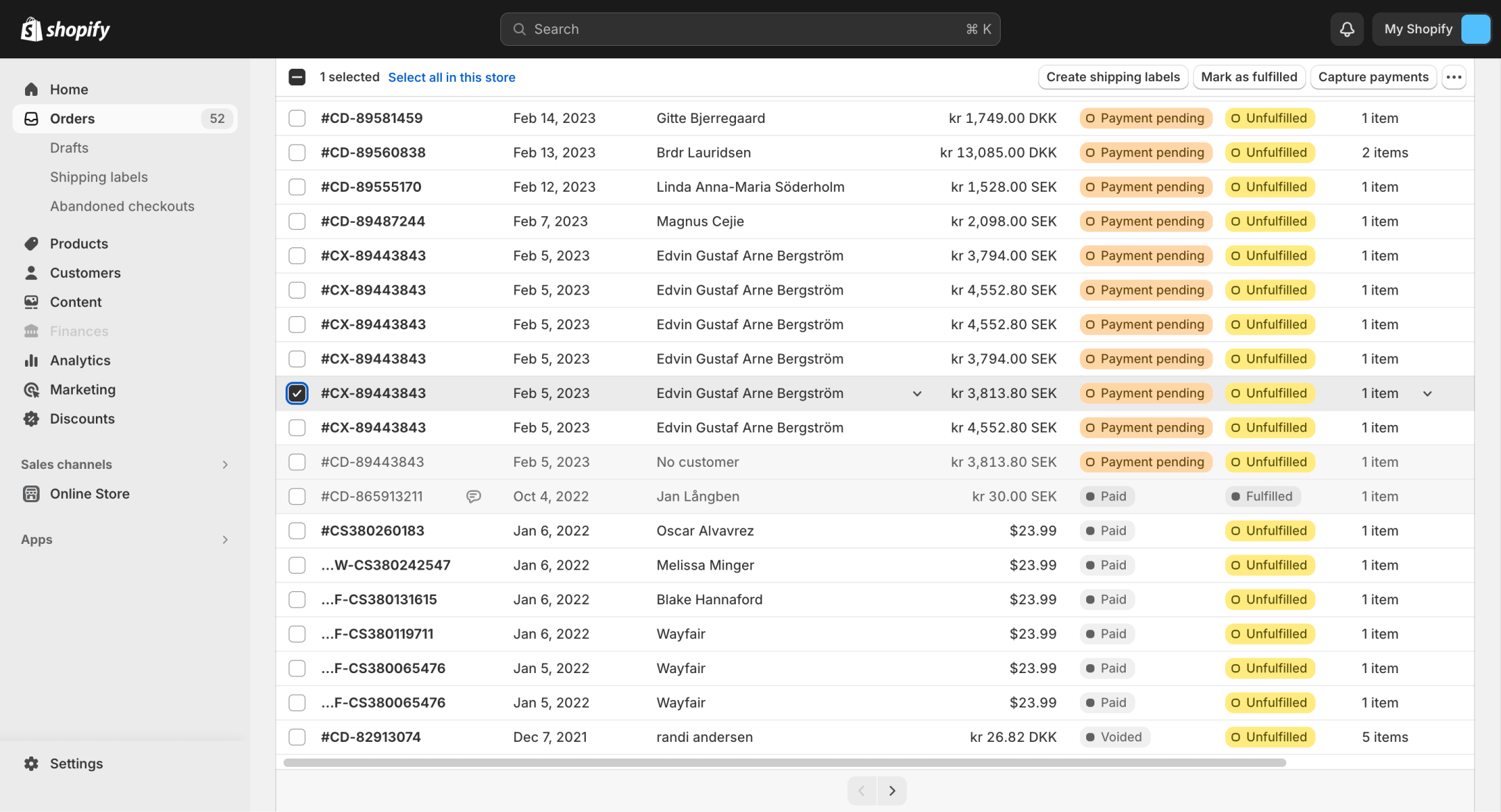Open the note icon on order #CD-865913211

click(473, 497)
